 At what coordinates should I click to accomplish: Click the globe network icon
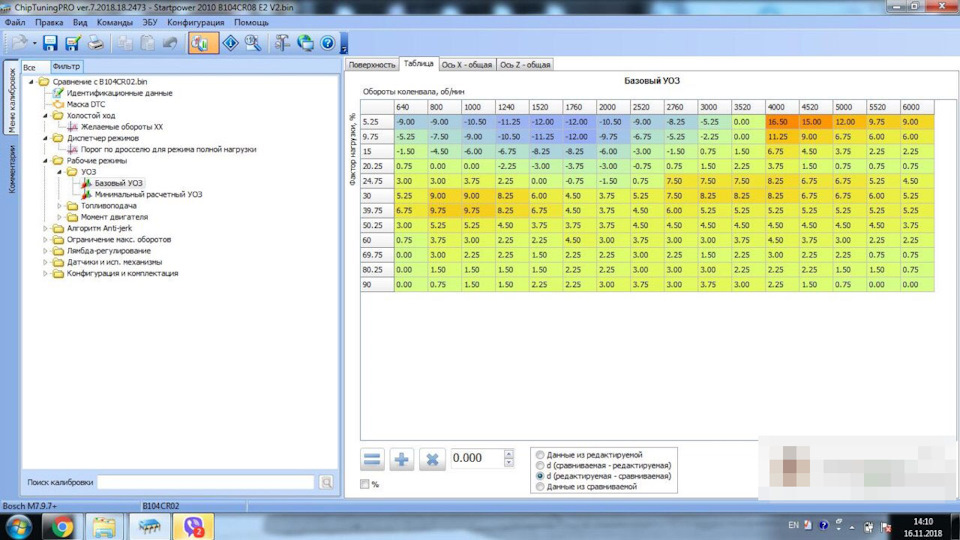[x=306, y=43]
